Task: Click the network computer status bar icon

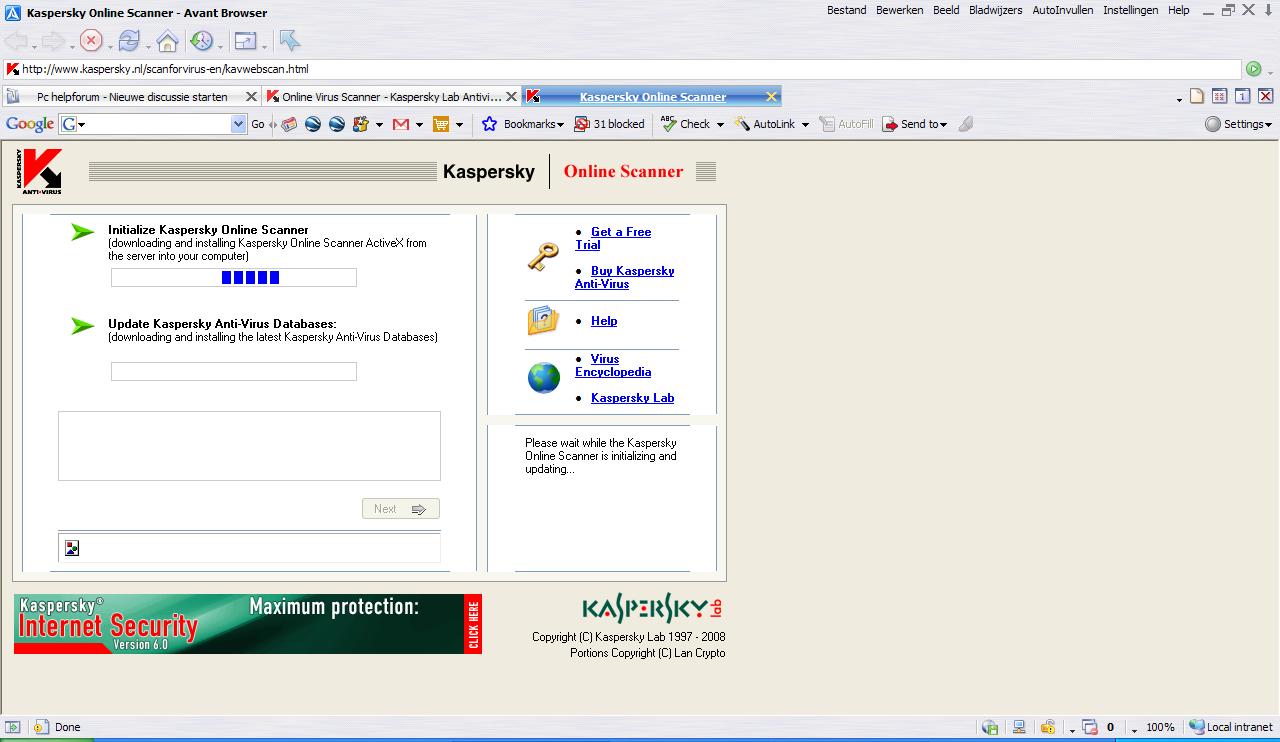Action: pos(1019,727)
